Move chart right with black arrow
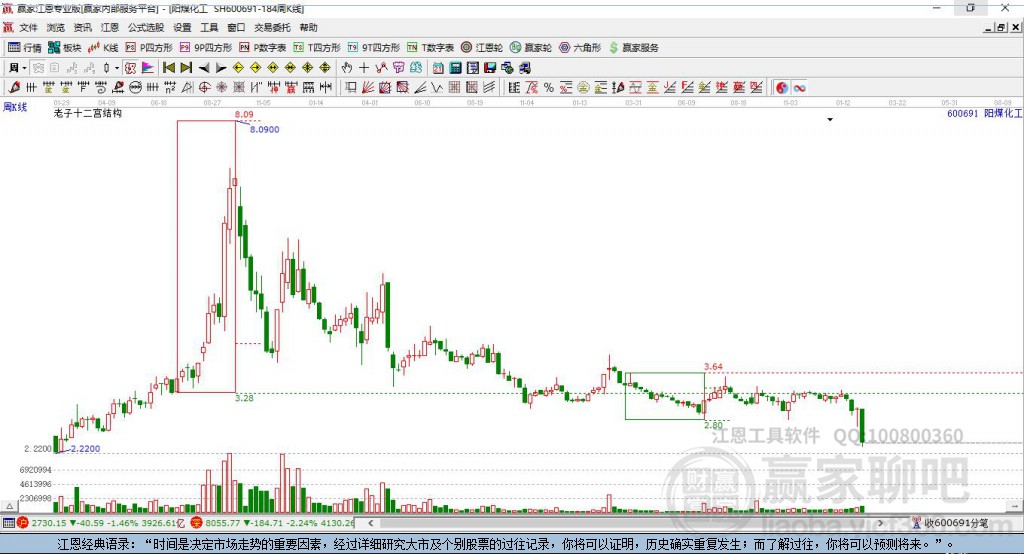This screenshot has width=1024, height=554. coord(221,68)
